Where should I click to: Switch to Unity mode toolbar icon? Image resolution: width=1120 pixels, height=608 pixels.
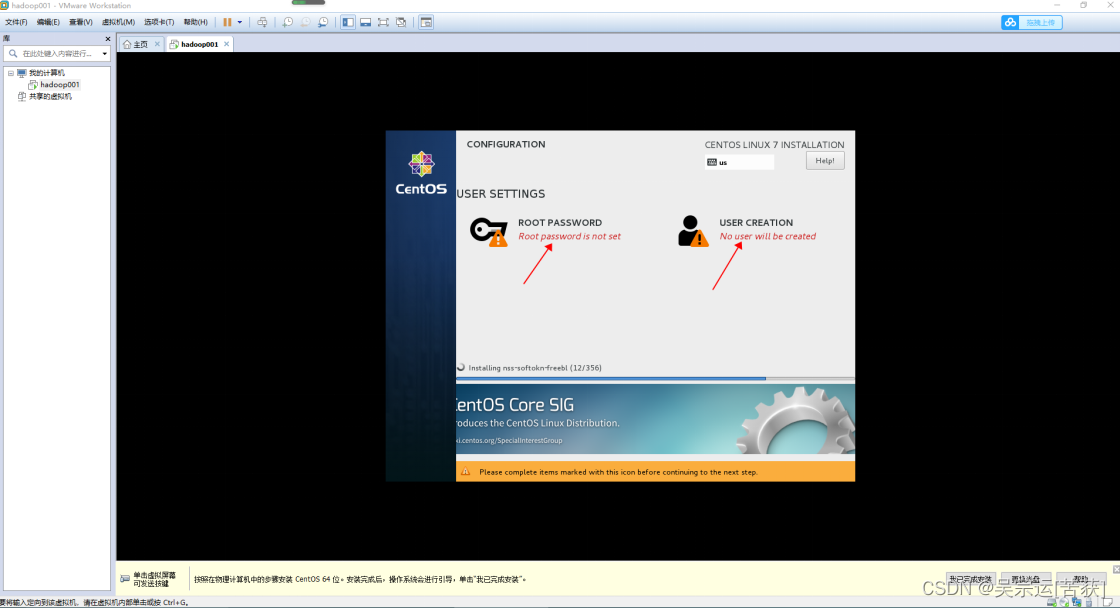[x=401, y=22]
